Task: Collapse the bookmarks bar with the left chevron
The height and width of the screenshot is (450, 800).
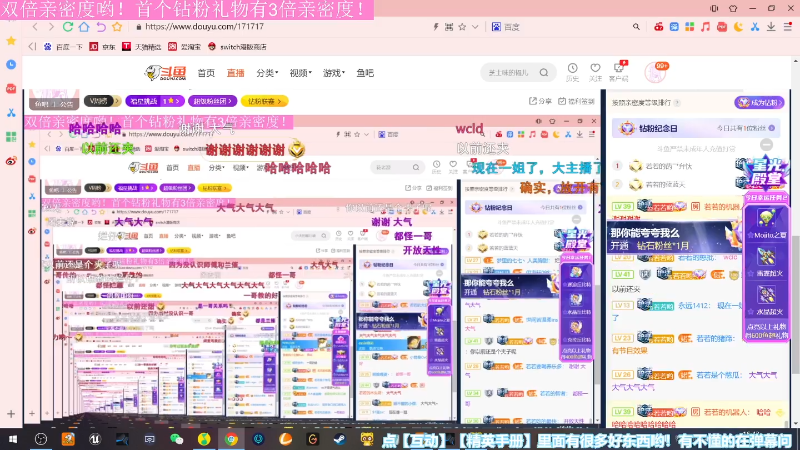Action: pos(32,46)
